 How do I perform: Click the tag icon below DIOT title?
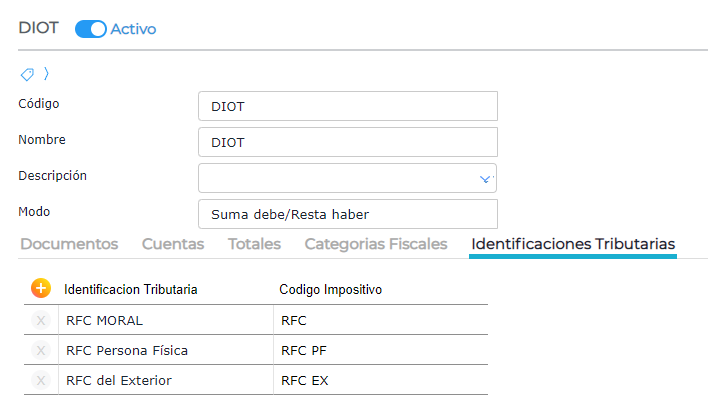pos(27,74)
